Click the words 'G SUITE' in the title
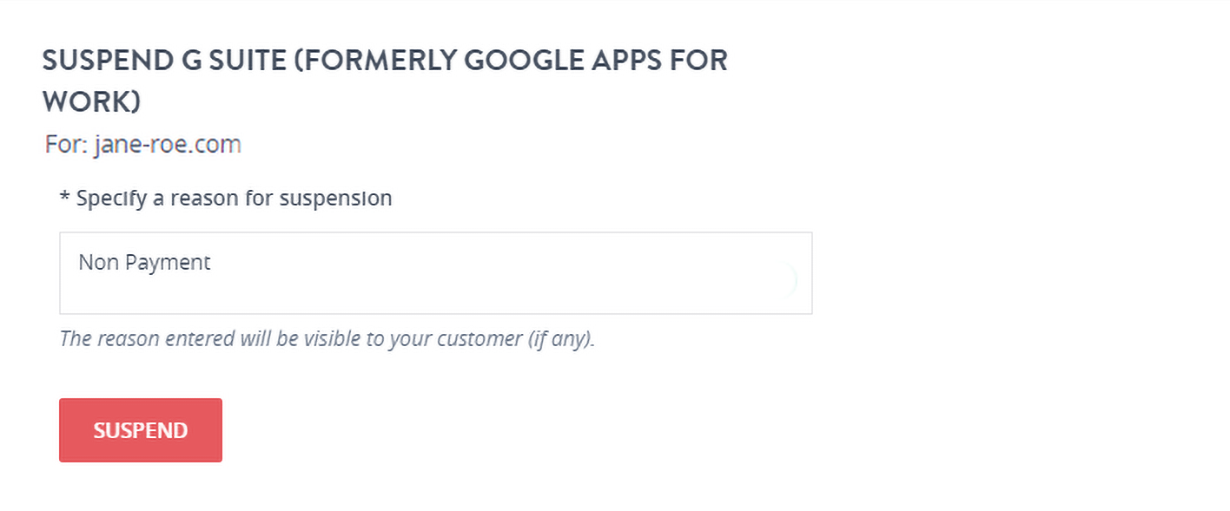The width and height of the screenshot is (1230, 511). click(x=220, y=60)
